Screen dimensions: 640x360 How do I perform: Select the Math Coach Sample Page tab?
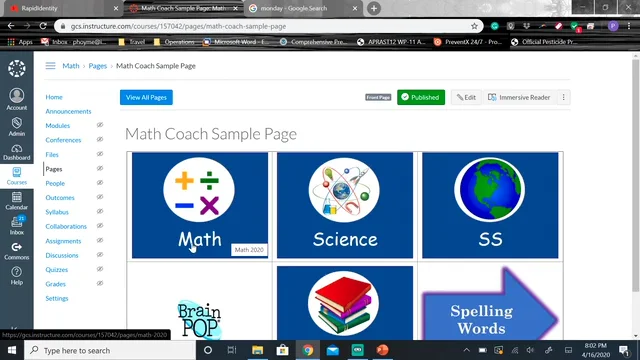pyautogui.click(x=183, y=8)
